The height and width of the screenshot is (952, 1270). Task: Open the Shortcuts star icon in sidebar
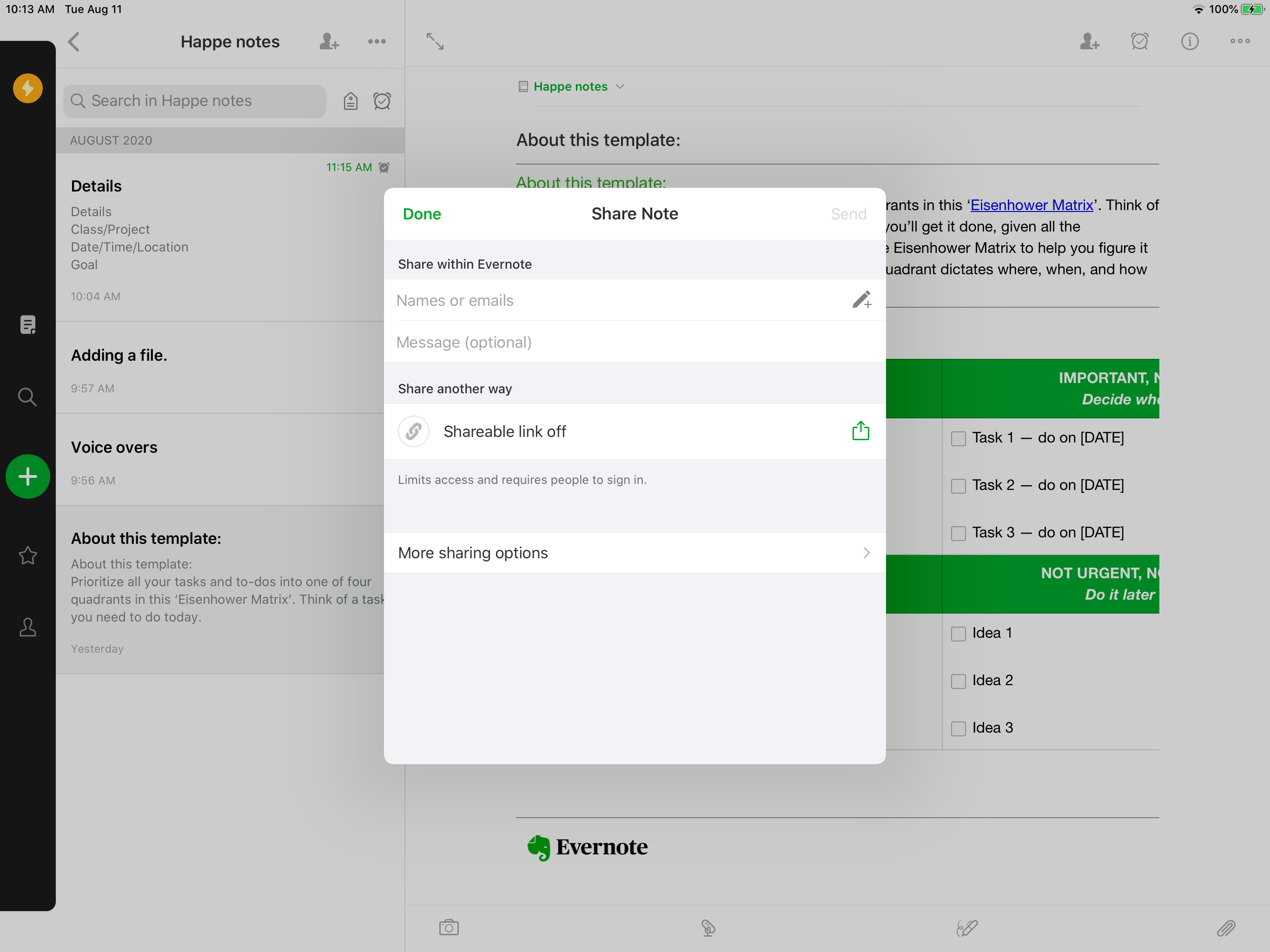[27, 555]
